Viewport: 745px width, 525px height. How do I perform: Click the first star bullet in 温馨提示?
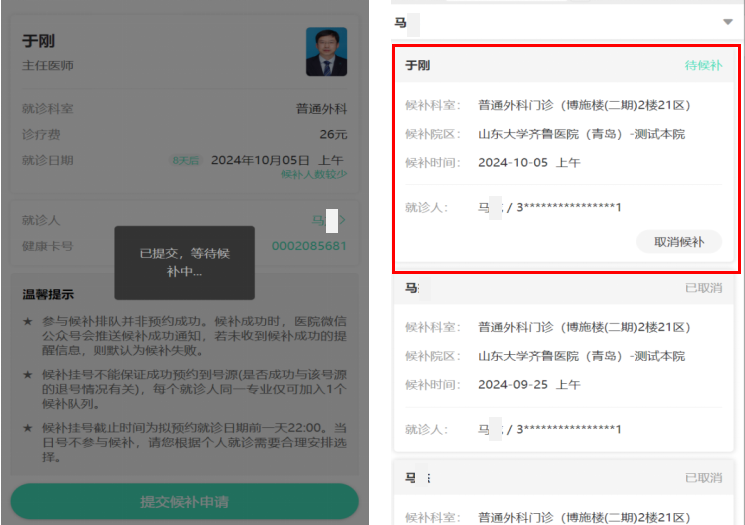[28, 322]
